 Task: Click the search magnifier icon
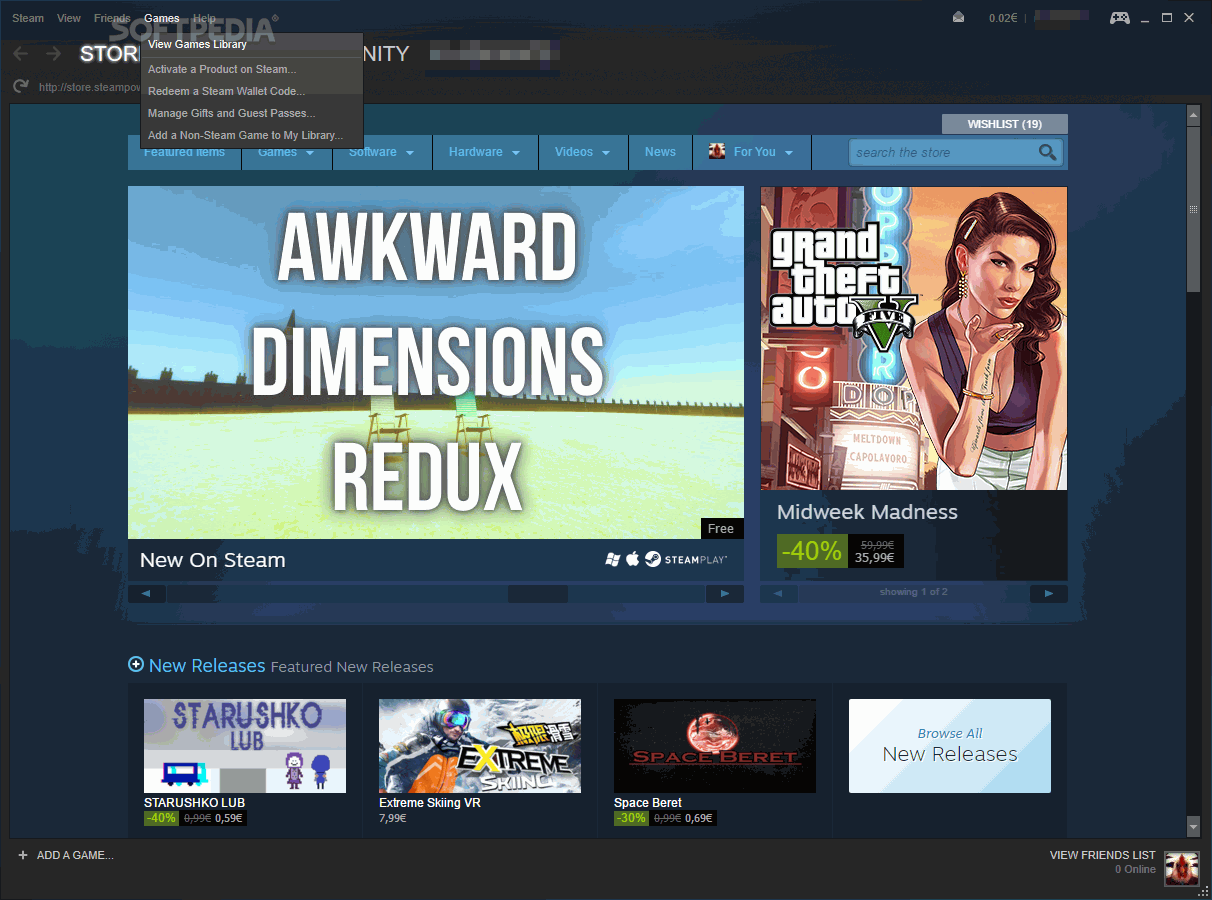tap(1047, 152)
